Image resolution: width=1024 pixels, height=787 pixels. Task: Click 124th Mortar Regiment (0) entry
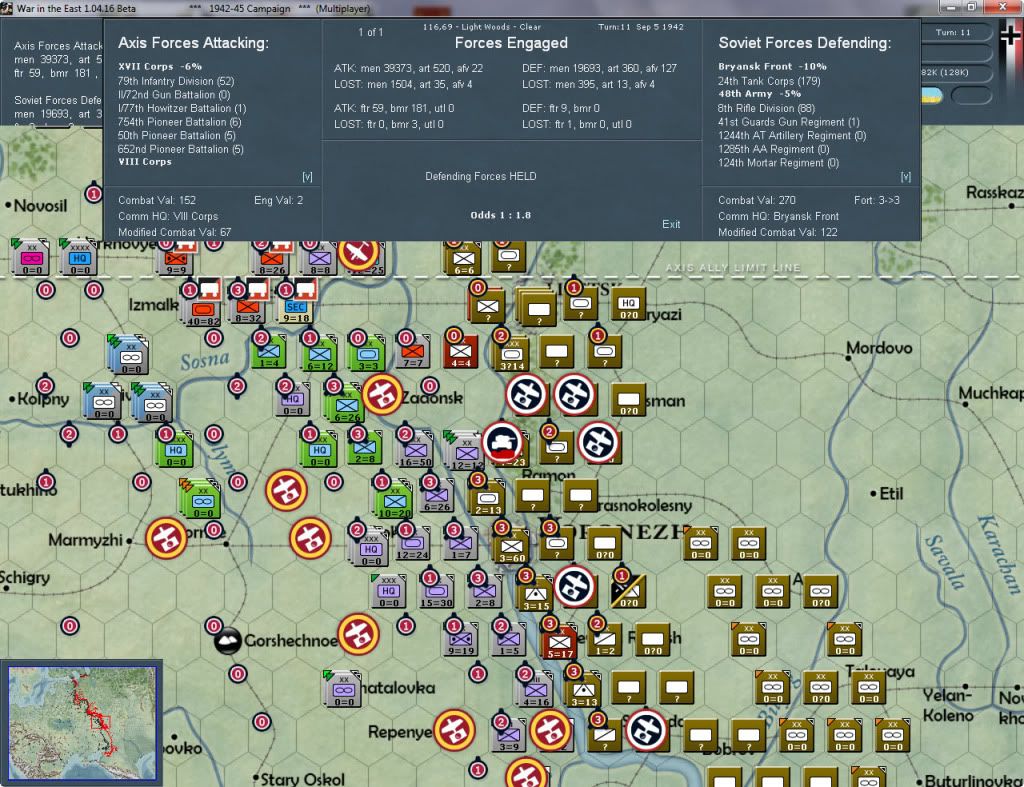coord(778,163)
